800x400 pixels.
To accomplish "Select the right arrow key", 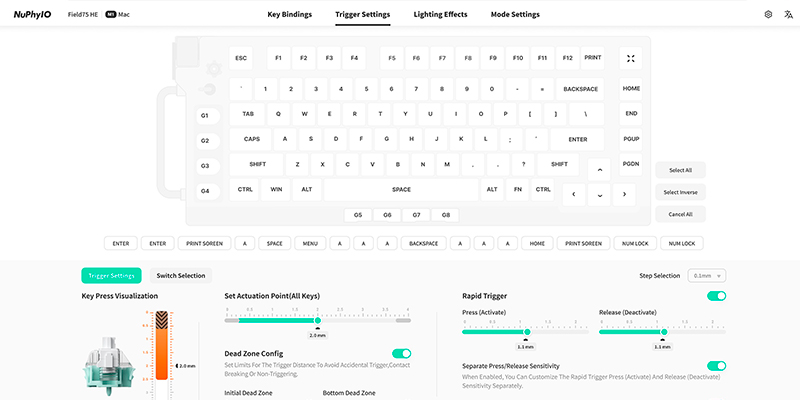I will 624,194.
